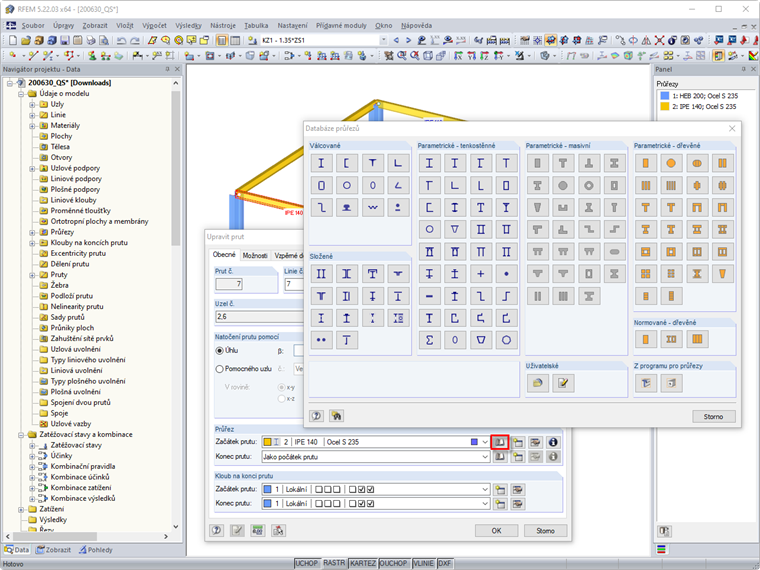Select rectangular hollow section icon in Válcované
Viewport: 760px width, 570px height.
pos(321,185)
